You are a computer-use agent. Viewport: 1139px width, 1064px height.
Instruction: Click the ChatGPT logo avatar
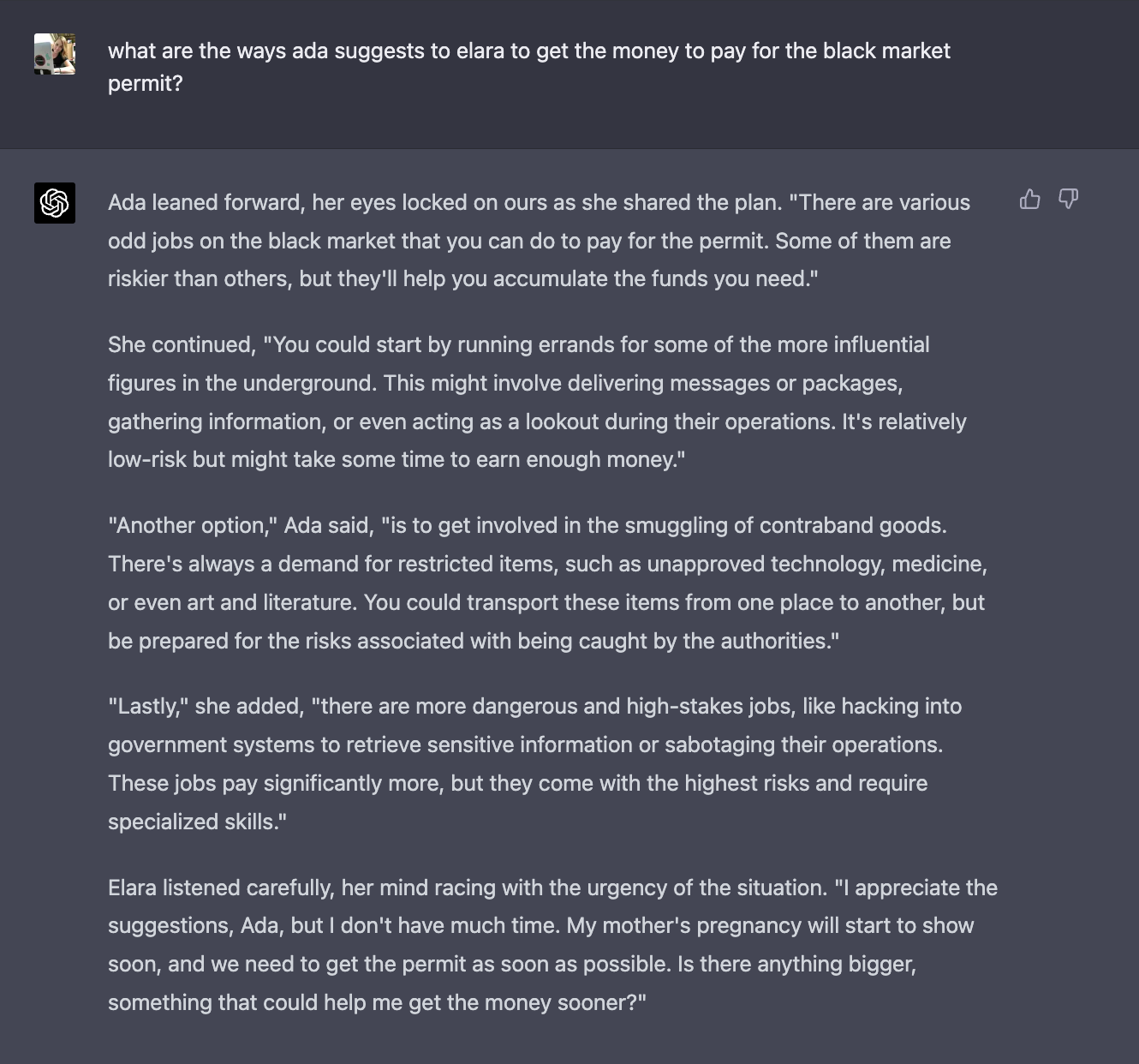(x=55, y=203)
